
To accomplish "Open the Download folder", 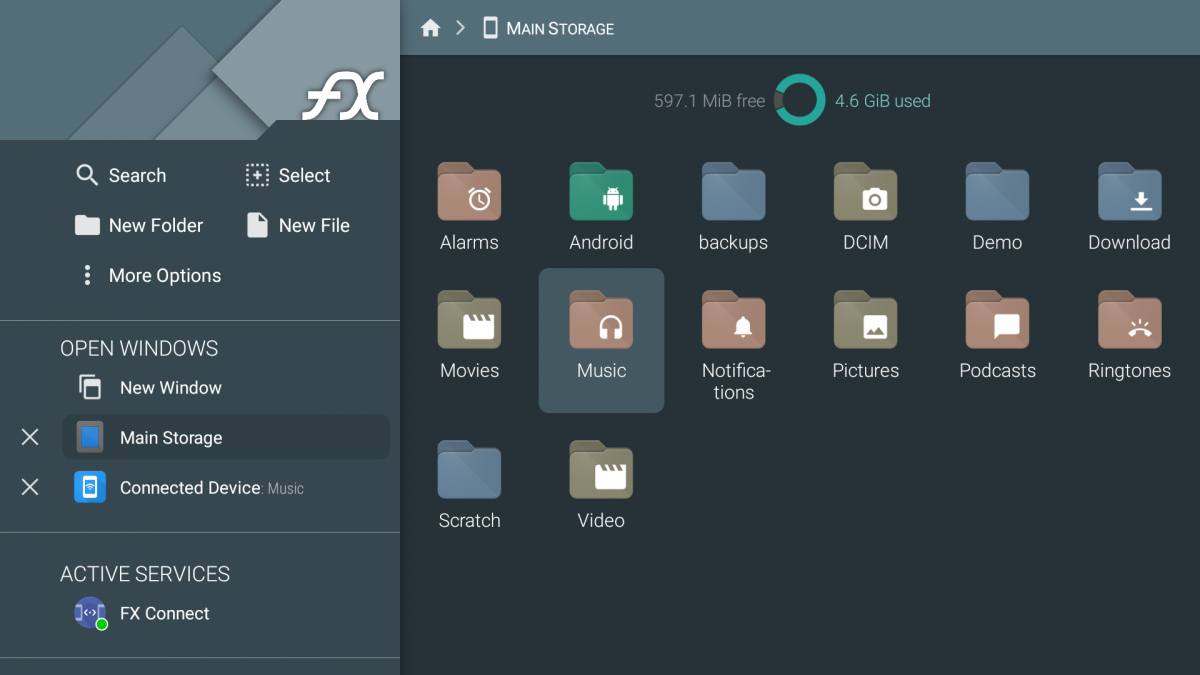I will click(x=1129, y=192).
